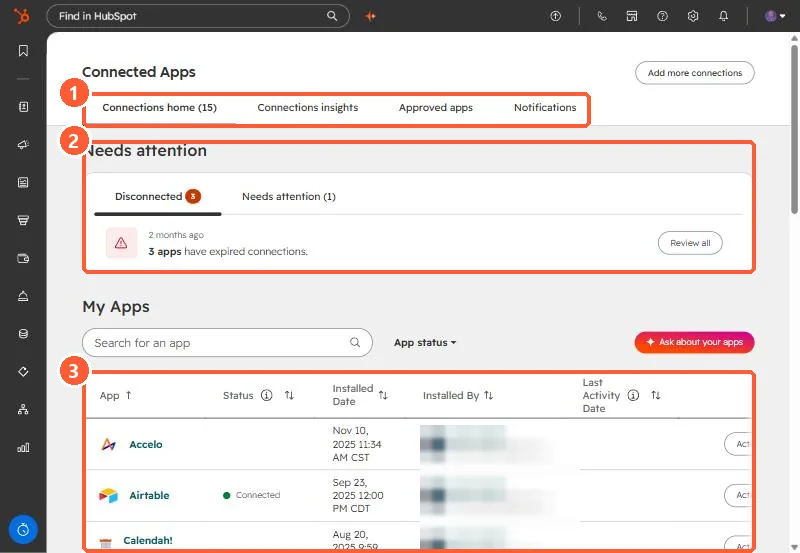Switch to Approved apps tab
Viewport: 800px width, 553px height.
[x=436, y=108]
